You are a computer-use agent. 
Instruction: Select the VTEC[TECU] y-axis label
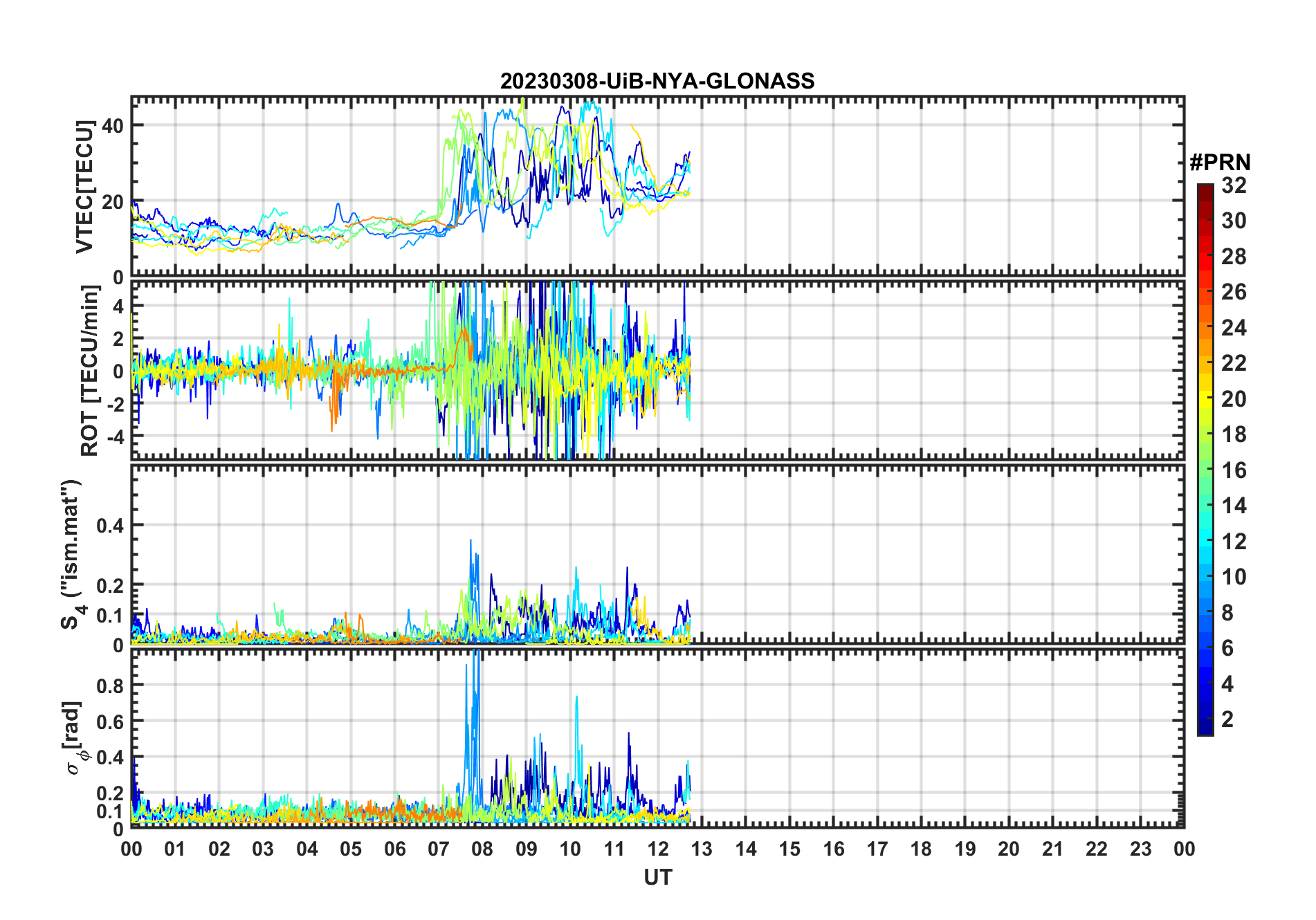(84, 187)
